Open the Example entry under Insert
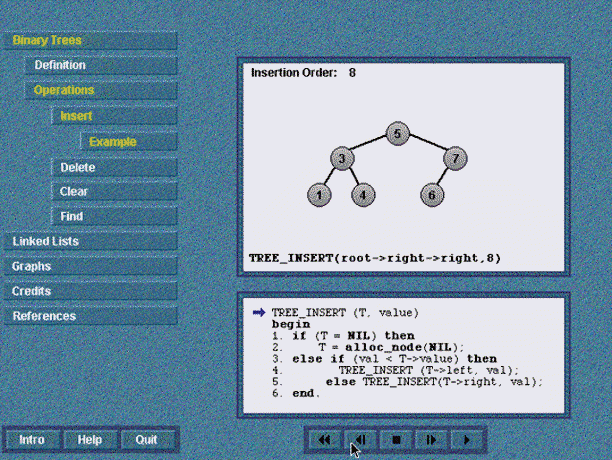Image resolution: width=612 pixels, height=460 pixels. 129,142
